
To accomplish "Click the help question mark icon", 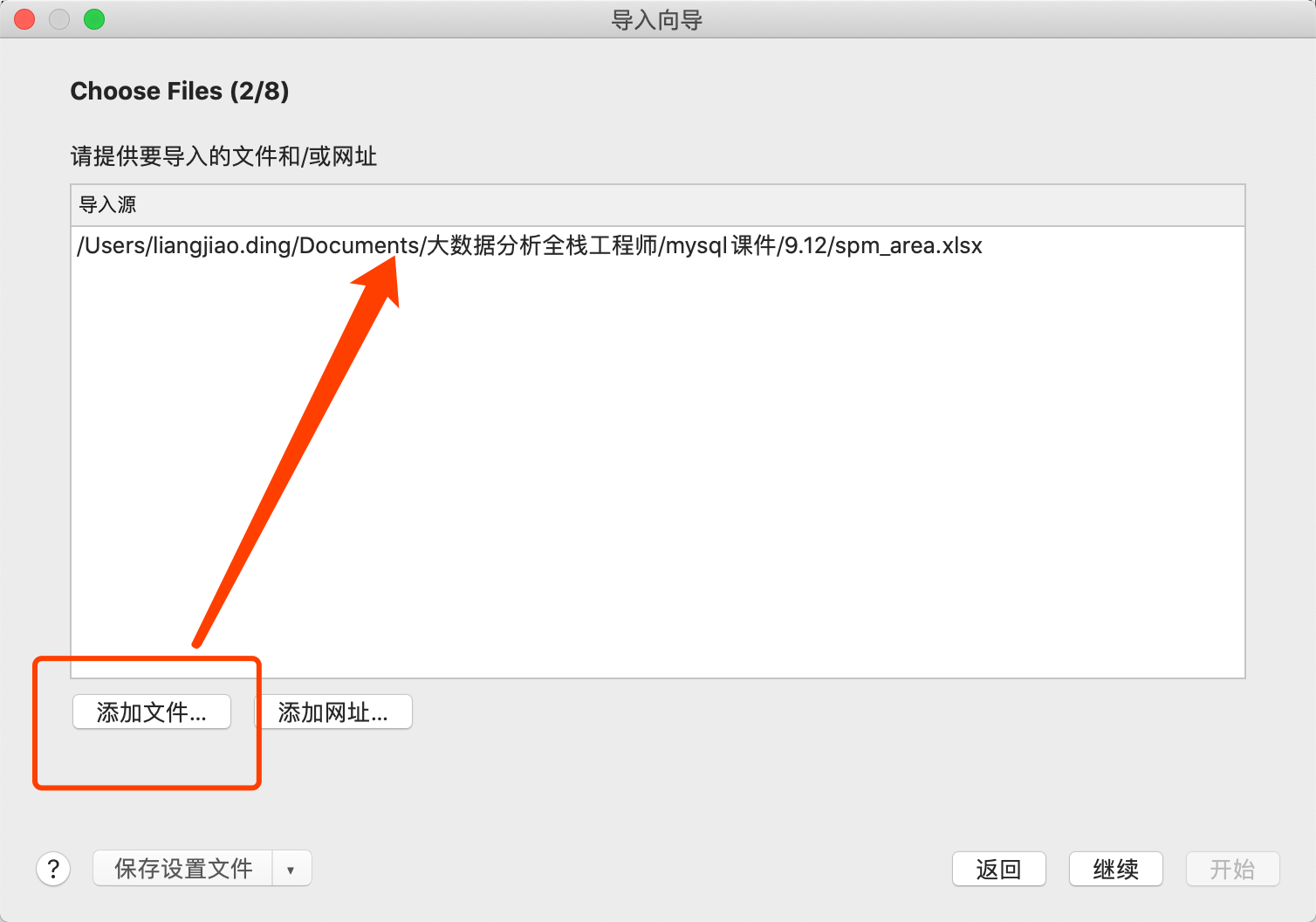I will point(53,869).
